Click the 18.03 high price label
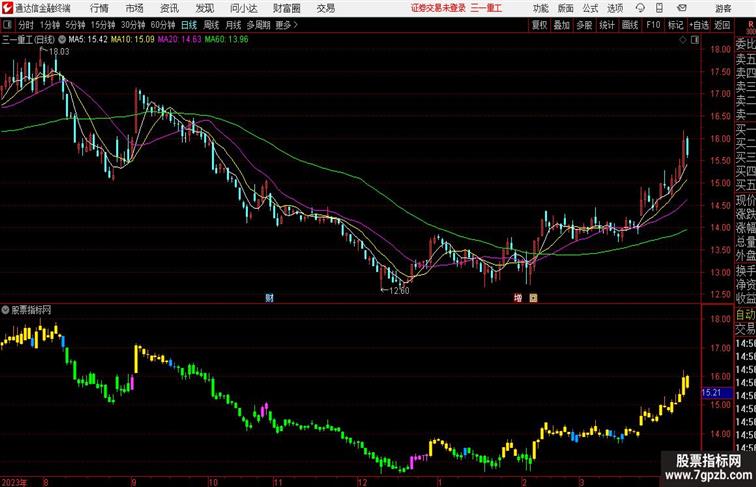 click(59, 52)
